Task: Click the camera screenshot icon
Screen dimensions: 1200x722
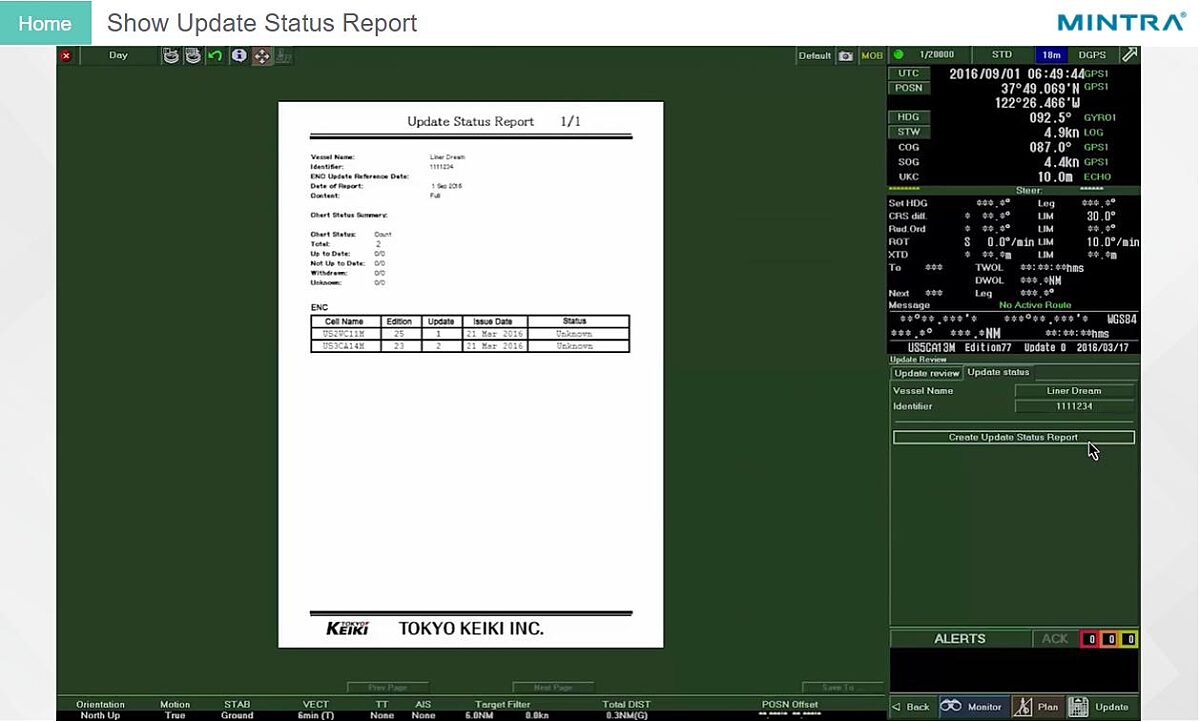Action: (x=846, y=56)
